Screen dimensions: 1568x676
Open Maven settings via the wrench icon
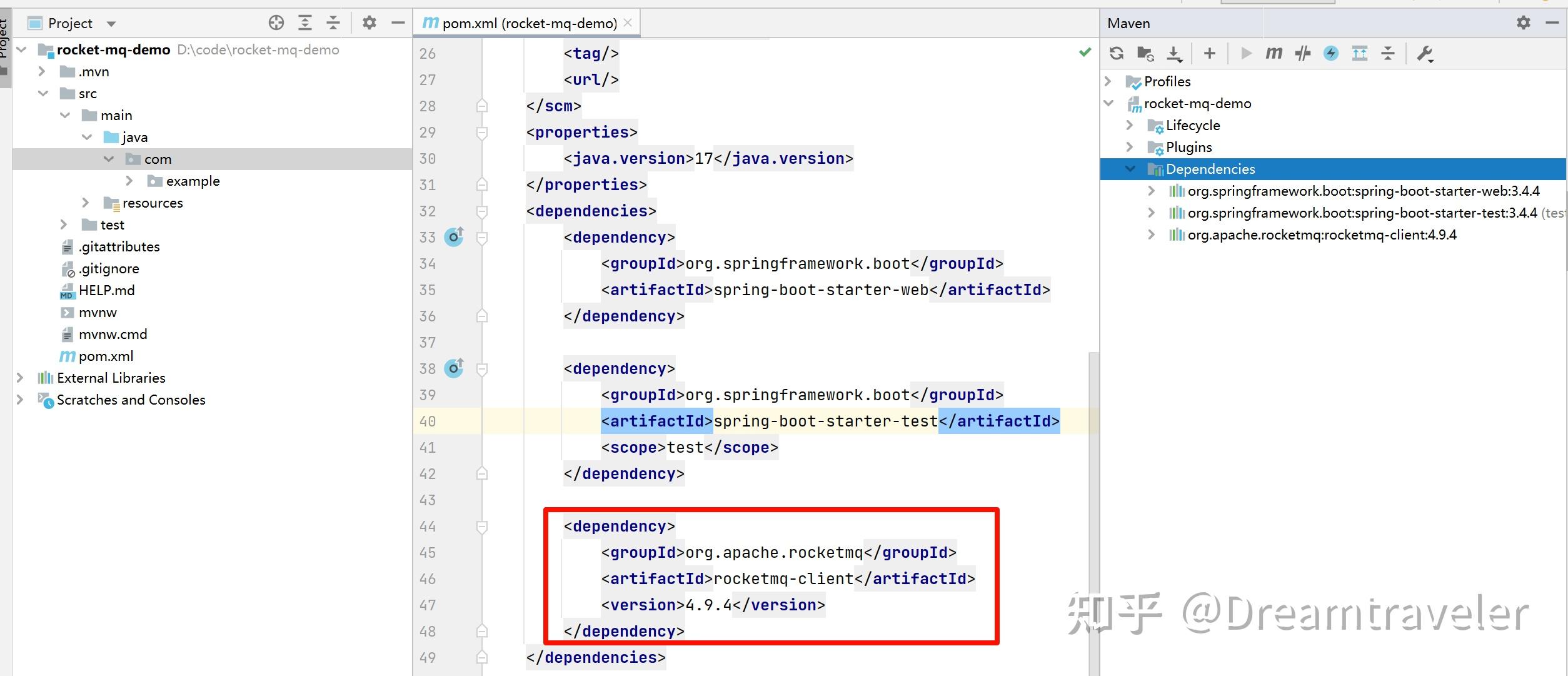[x=1425, y=53]
